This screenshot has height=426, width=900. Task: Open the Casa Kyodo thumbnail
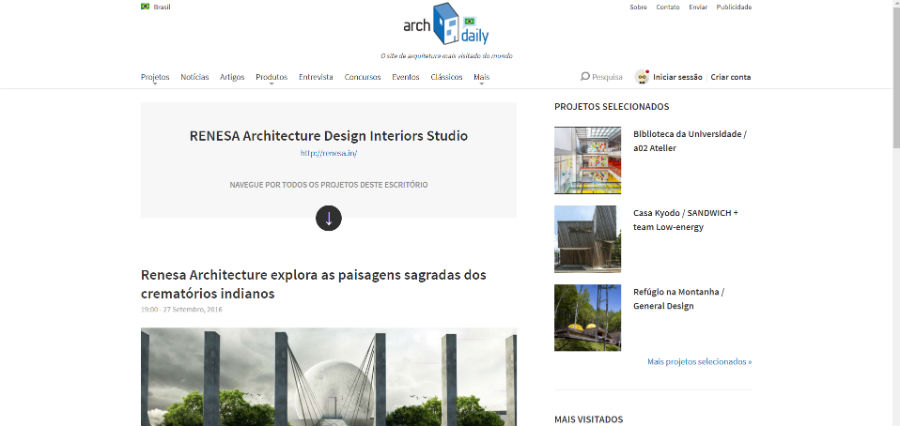[588, 239]
